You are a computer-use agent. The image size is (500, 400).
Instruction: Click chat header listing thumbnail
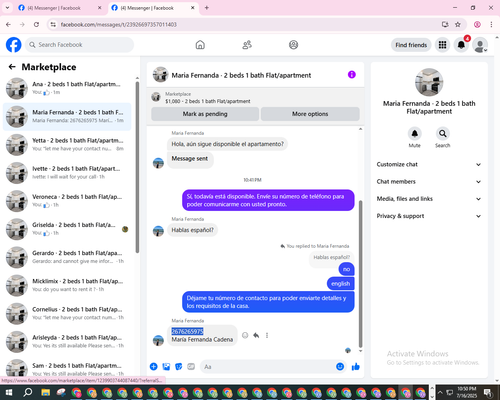[x=160, y=75]
